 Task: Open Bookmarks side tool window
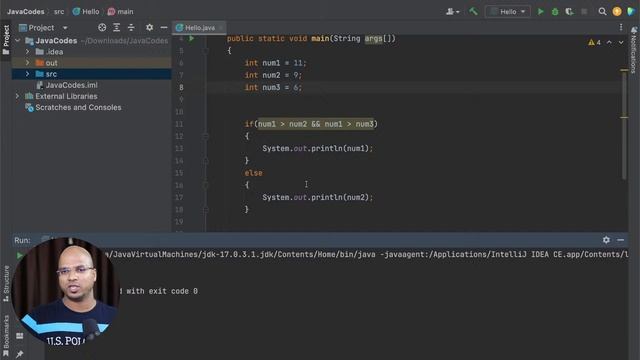pos(6,336)
